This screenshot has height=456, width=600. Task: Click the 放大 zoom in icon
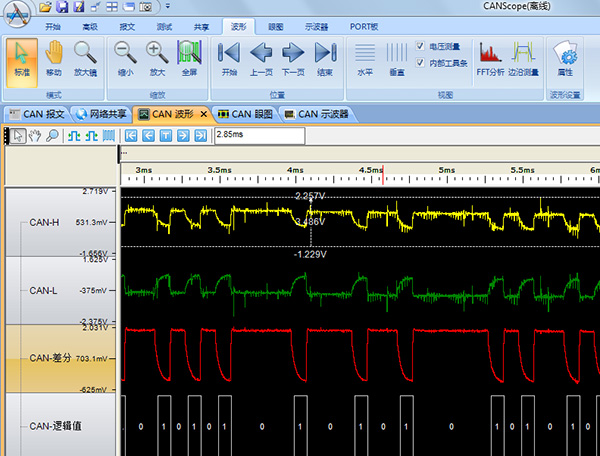coord(157,58)
